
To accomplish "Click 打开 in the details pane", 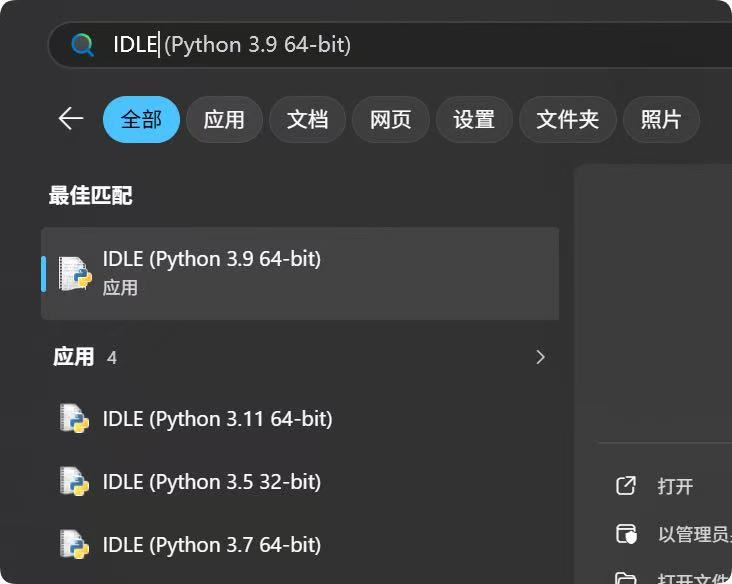I will click(675, 486).
